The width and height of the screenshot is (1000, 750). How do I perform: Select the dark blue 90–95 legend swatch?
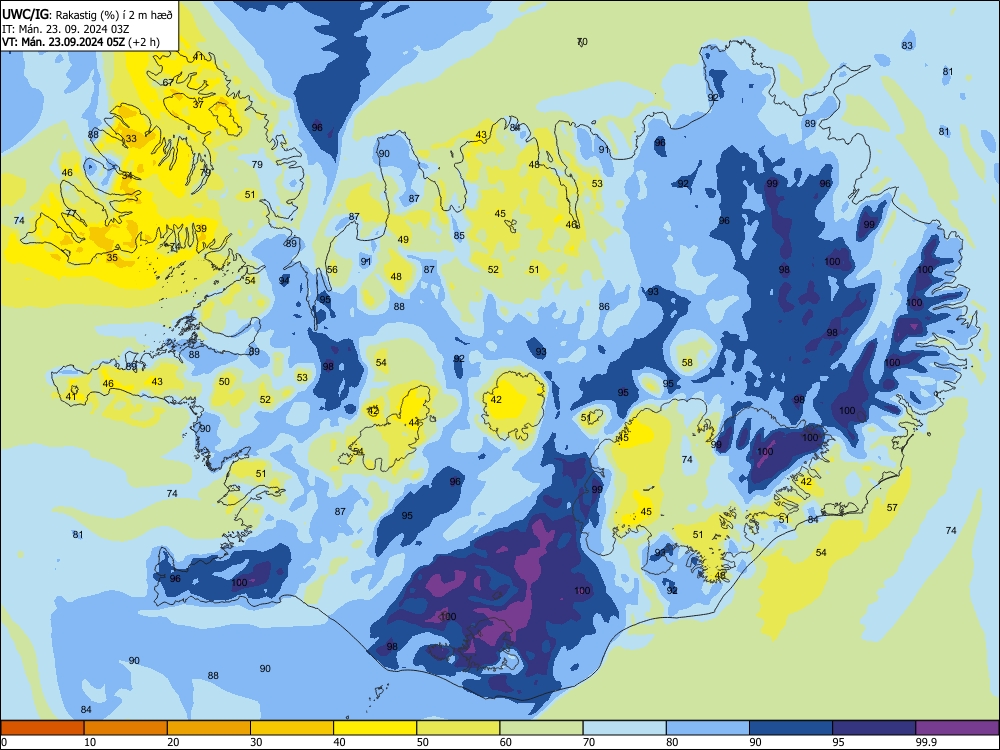791,728
